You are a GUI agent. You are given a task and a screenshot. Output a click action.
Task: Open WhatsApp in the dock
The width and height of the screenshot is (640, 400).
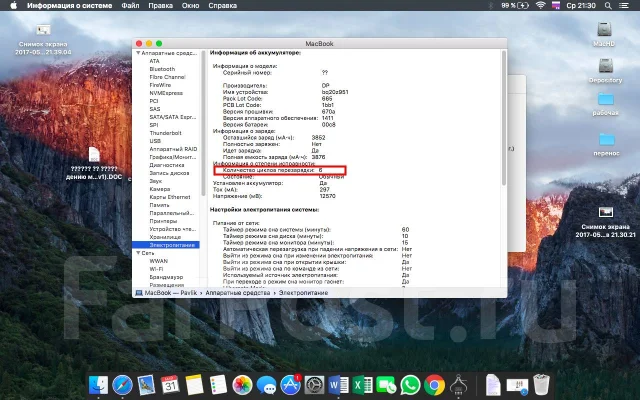click(x=410, y=385)
